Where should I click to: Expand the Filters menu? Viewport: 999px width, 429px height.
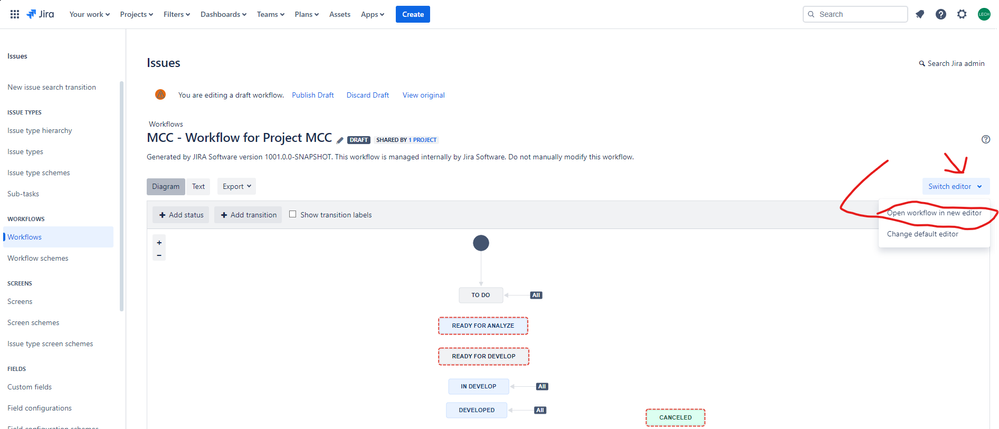pos(176,14)
